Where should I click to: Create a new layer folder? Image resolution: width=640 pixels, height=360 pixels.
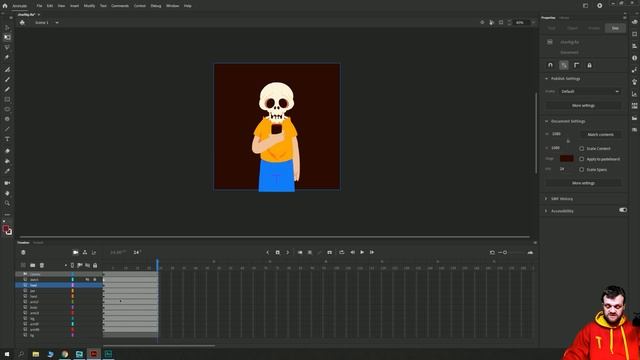pyautogui.click(x=33, y=265)
